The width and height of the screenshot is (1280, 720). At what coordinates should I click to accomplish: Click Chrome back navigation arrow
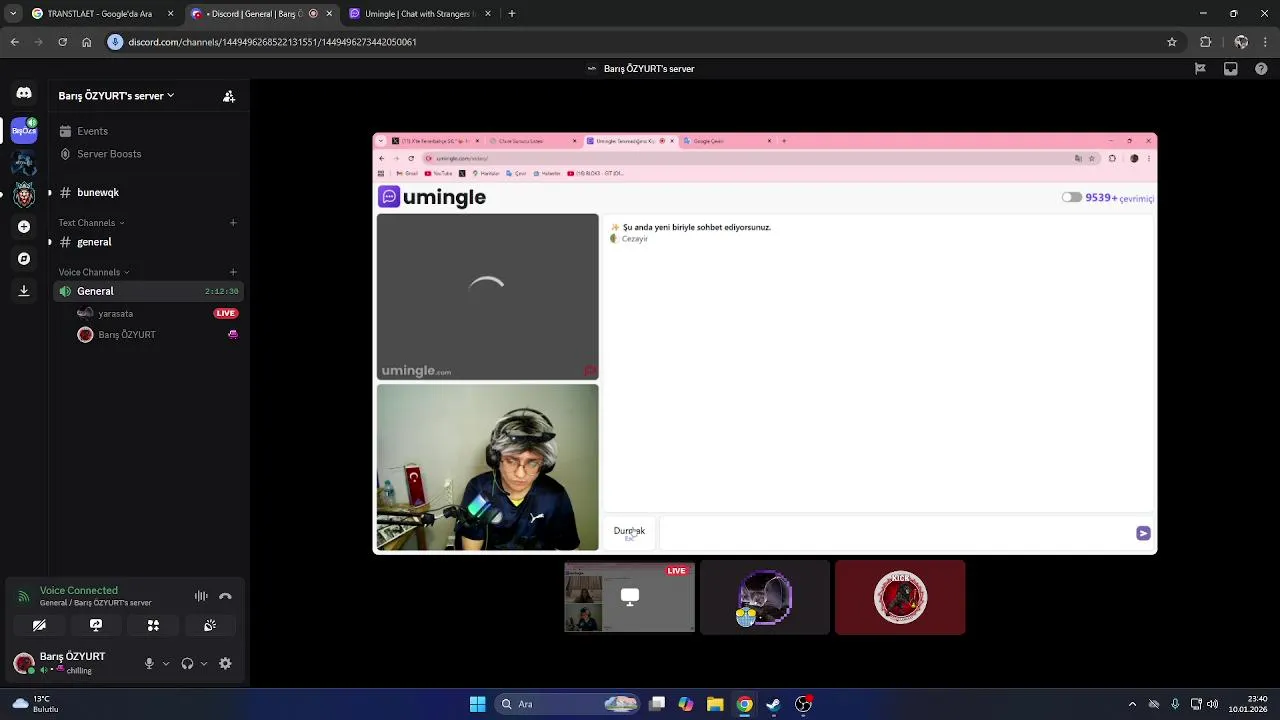click(14, 42)
